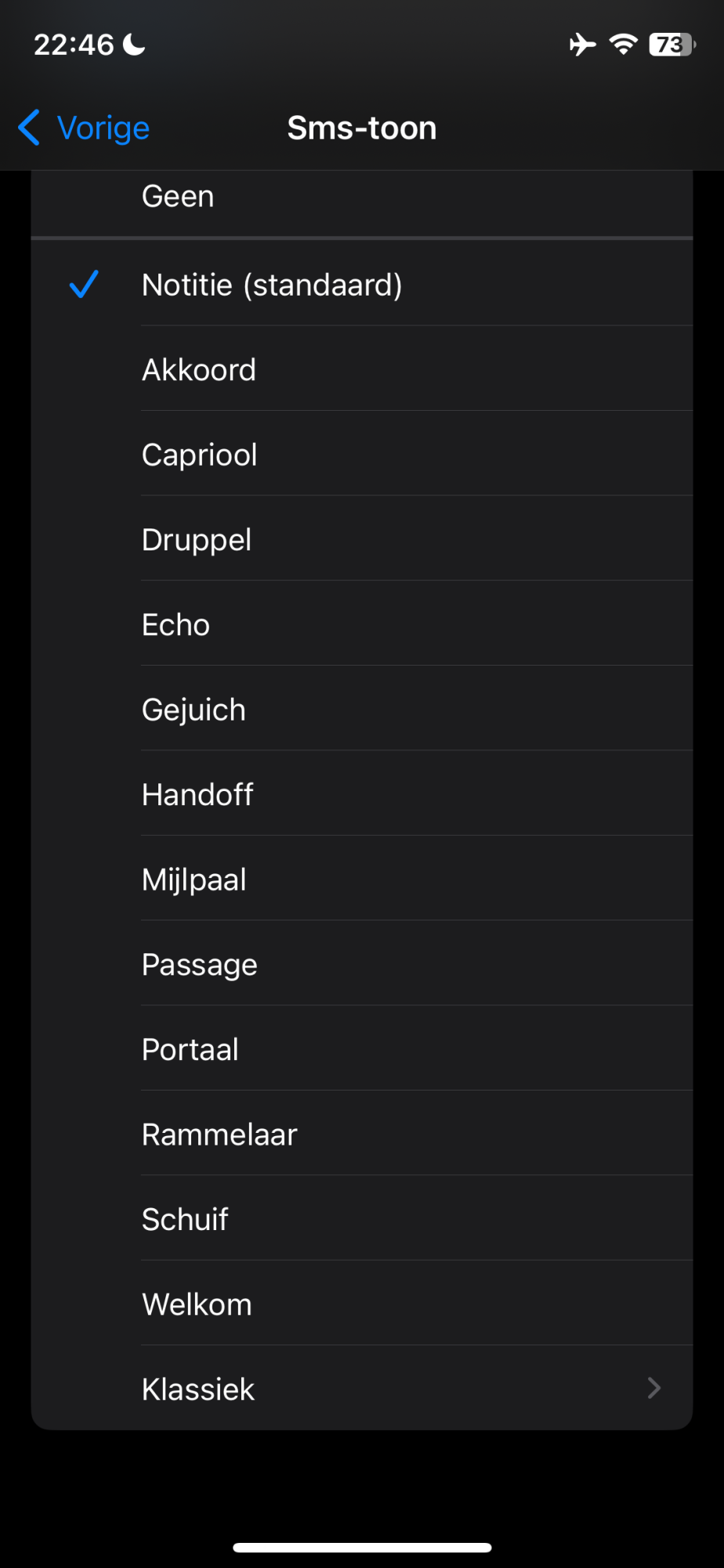This screenshot has height=1568, width=724.
Task: Set the tone to Handoff
Action: coord(197,794)
